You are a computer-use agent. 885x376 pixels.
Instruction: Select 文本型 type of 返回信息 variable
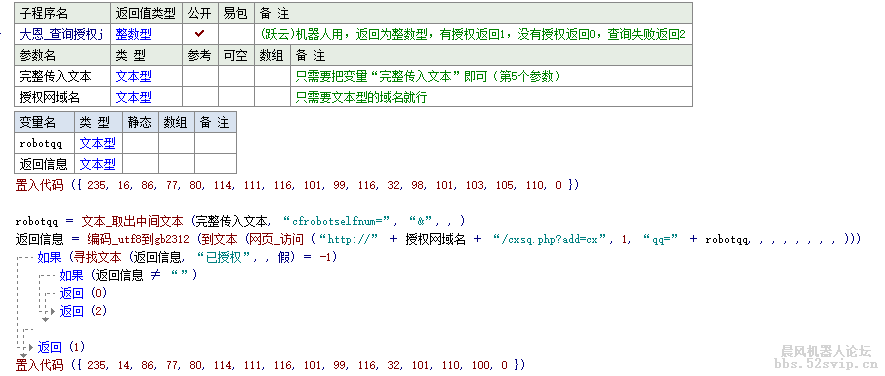coord(97,164)
